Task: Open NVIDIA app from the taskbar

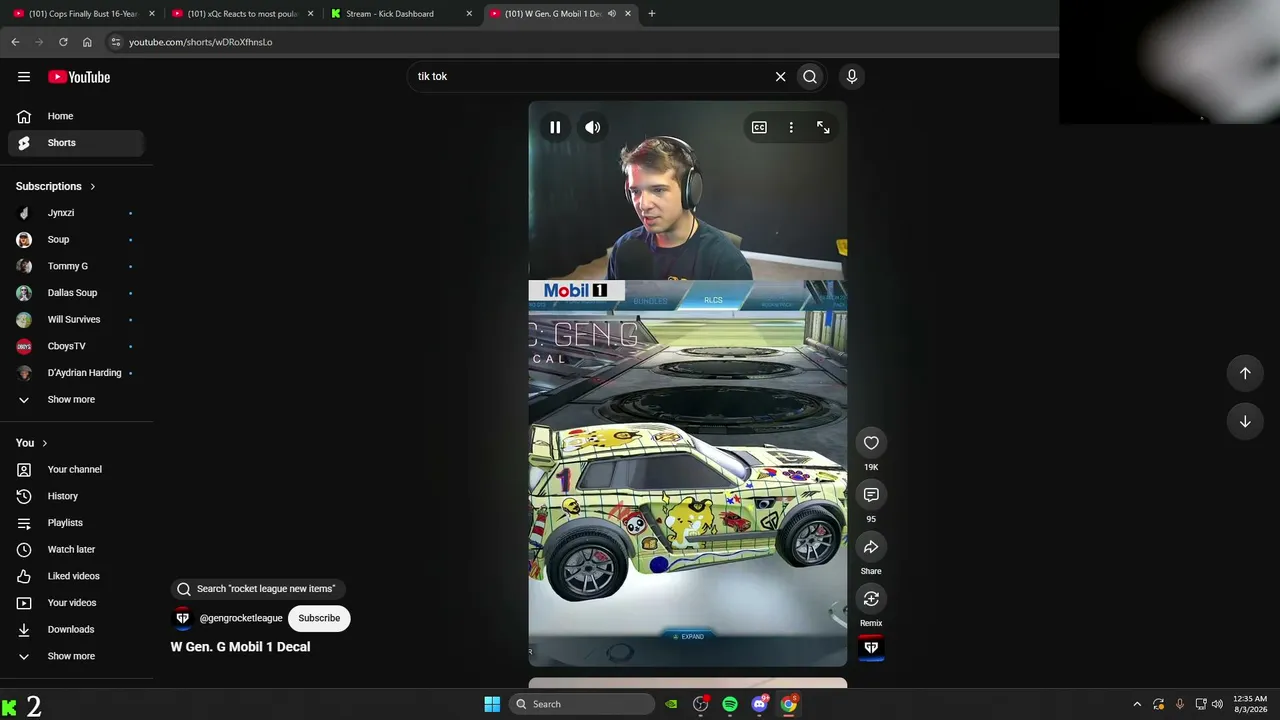Action: pos(672,704)
